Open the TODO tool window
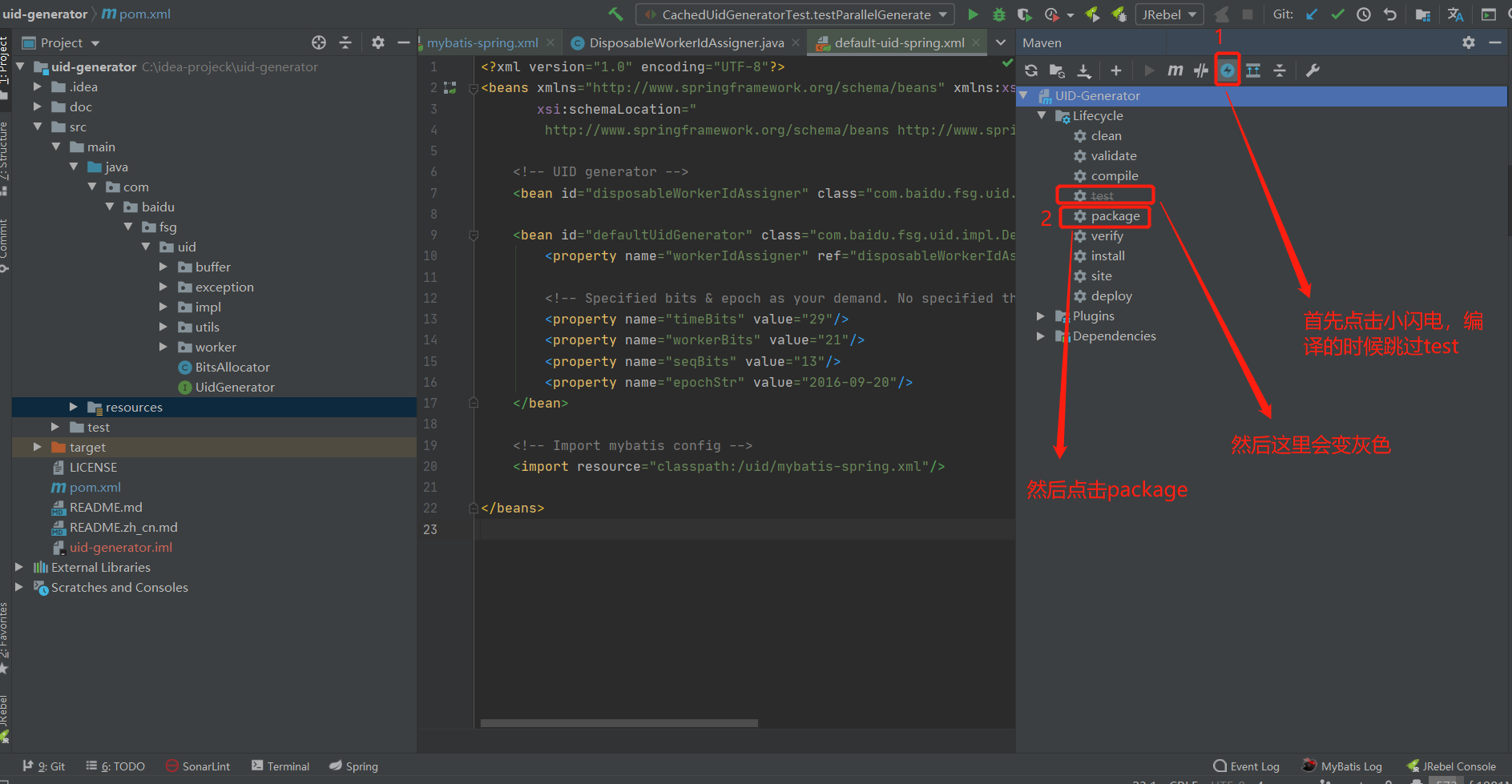The height and width of the screenshot is (784, 1512). tap(115, 766)
